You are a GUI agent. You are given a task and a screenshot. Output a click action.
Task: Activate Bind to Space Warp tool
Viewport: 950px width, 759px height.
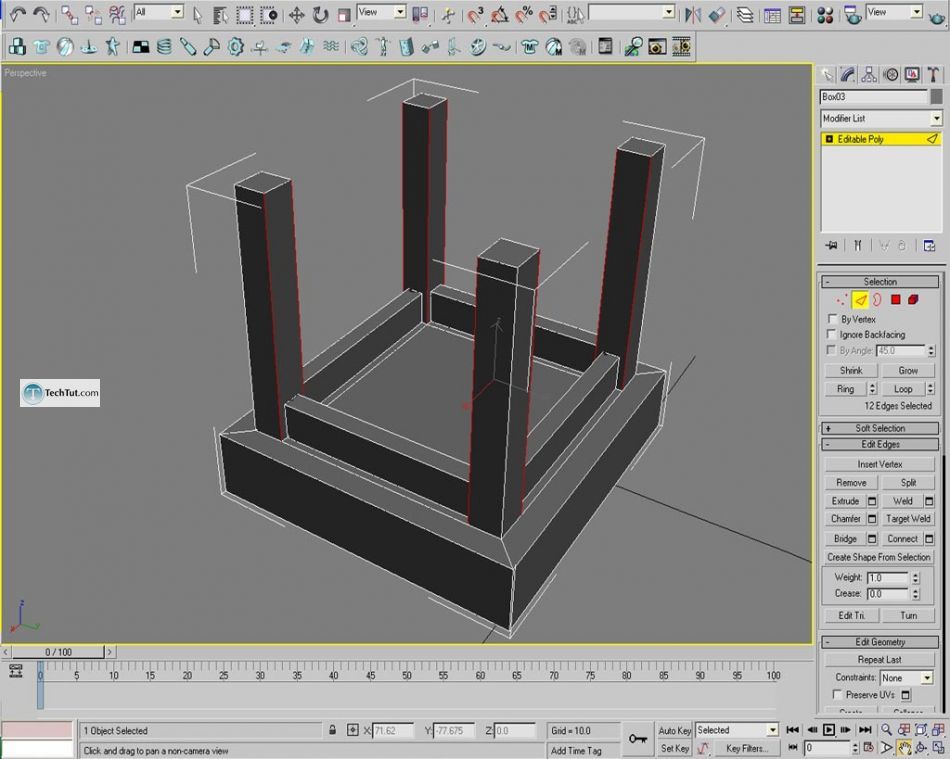(x=117, y=15)
